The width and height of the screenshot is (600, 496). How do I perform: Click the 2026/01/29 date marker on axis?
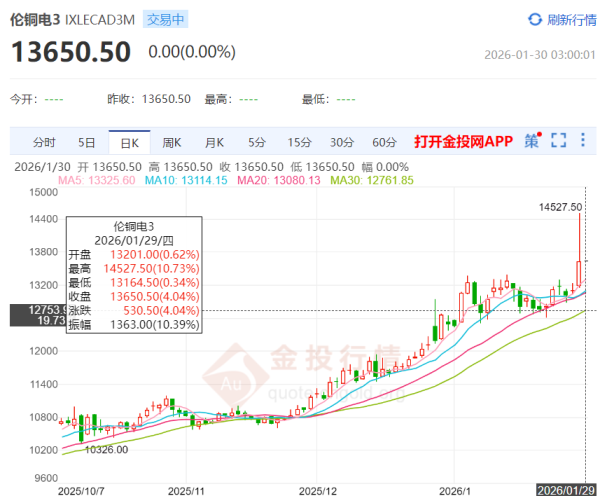click(x=566, y=490)
